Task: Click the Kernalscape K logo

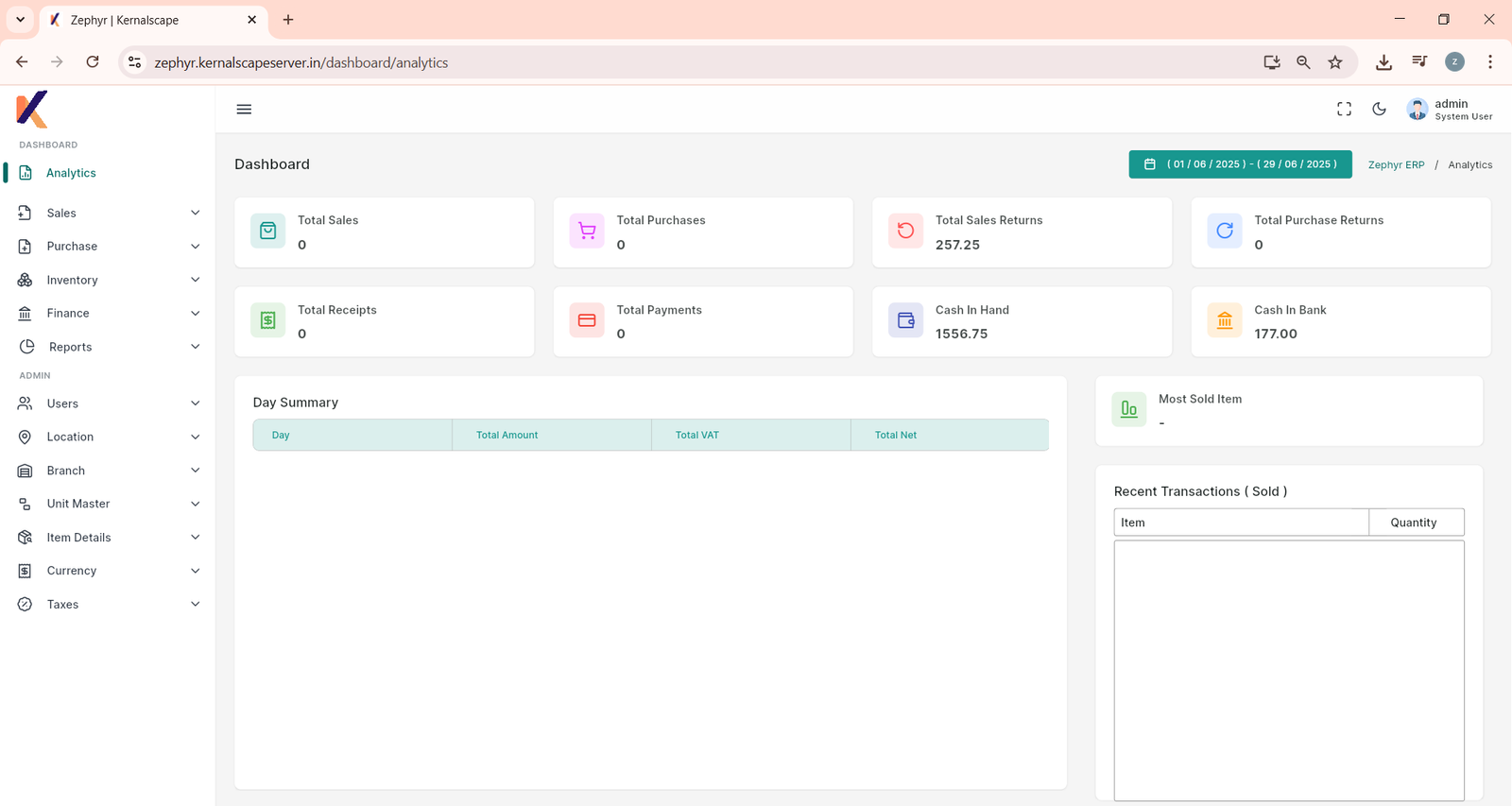Action: [x=32, y=110]
